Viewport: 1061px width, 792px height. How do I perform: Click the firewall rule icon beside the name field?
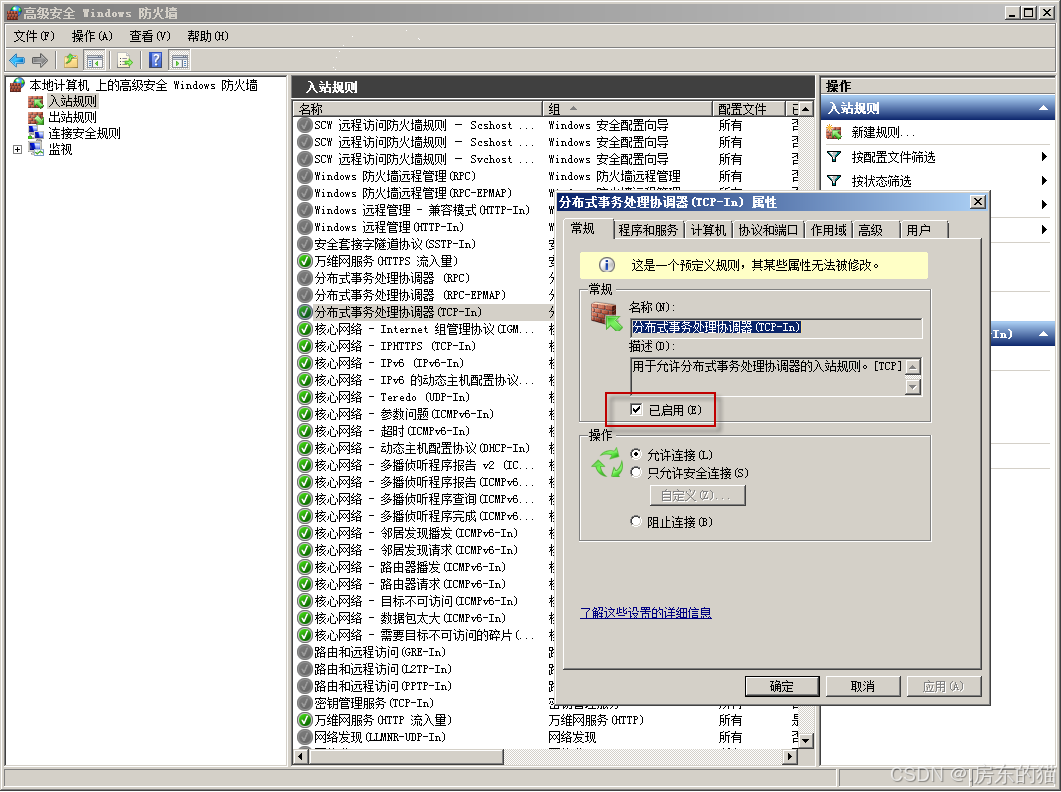[x=606, y=316]
